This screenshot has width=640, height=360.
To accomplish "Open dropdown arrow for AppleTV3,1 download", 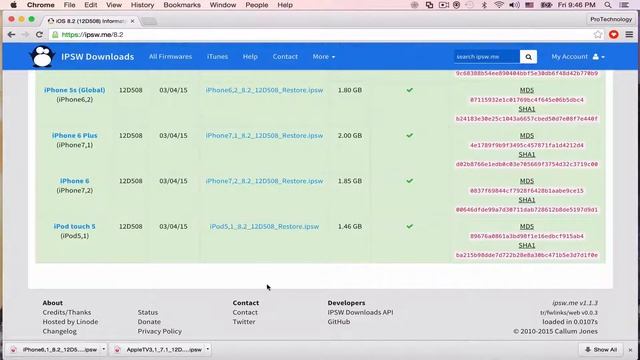I will [208, 349].
